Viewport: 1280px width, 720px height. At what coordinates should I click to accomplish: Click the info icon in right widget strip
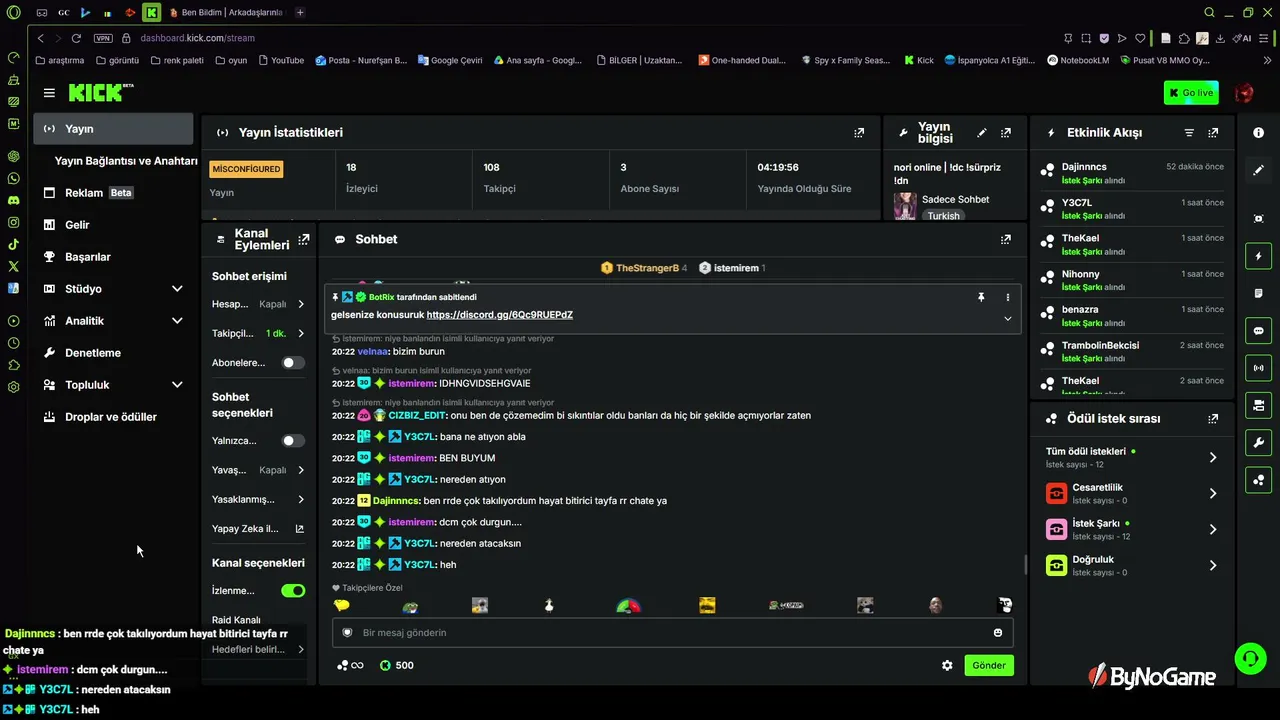click(1258, 133)
